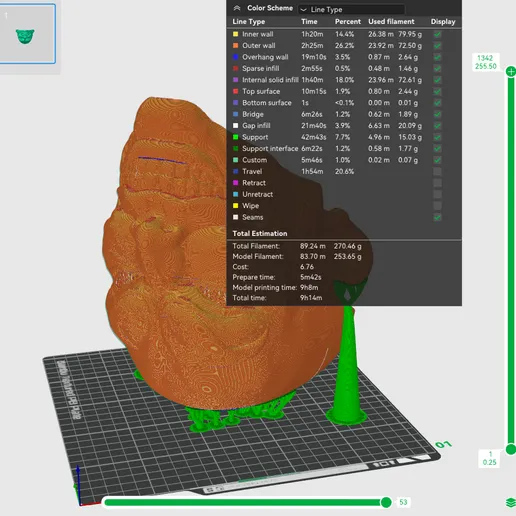Click the Percent column header
Screen dimensions: 516x516
tap(348, 21)
